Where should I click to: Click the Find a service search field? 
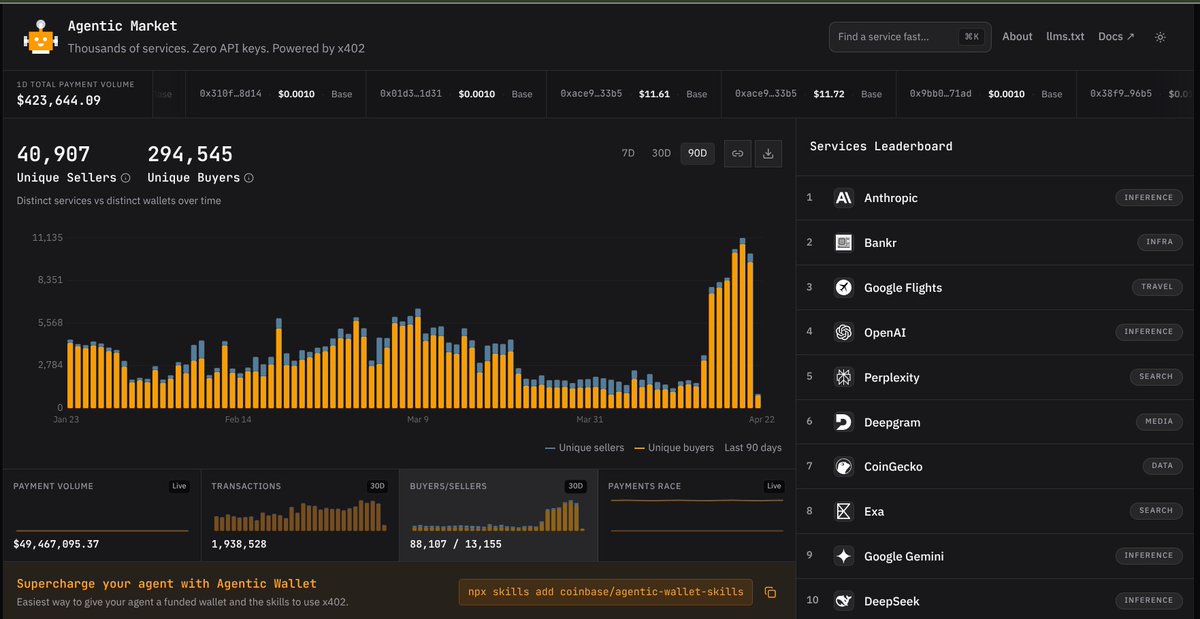(910, 37)
